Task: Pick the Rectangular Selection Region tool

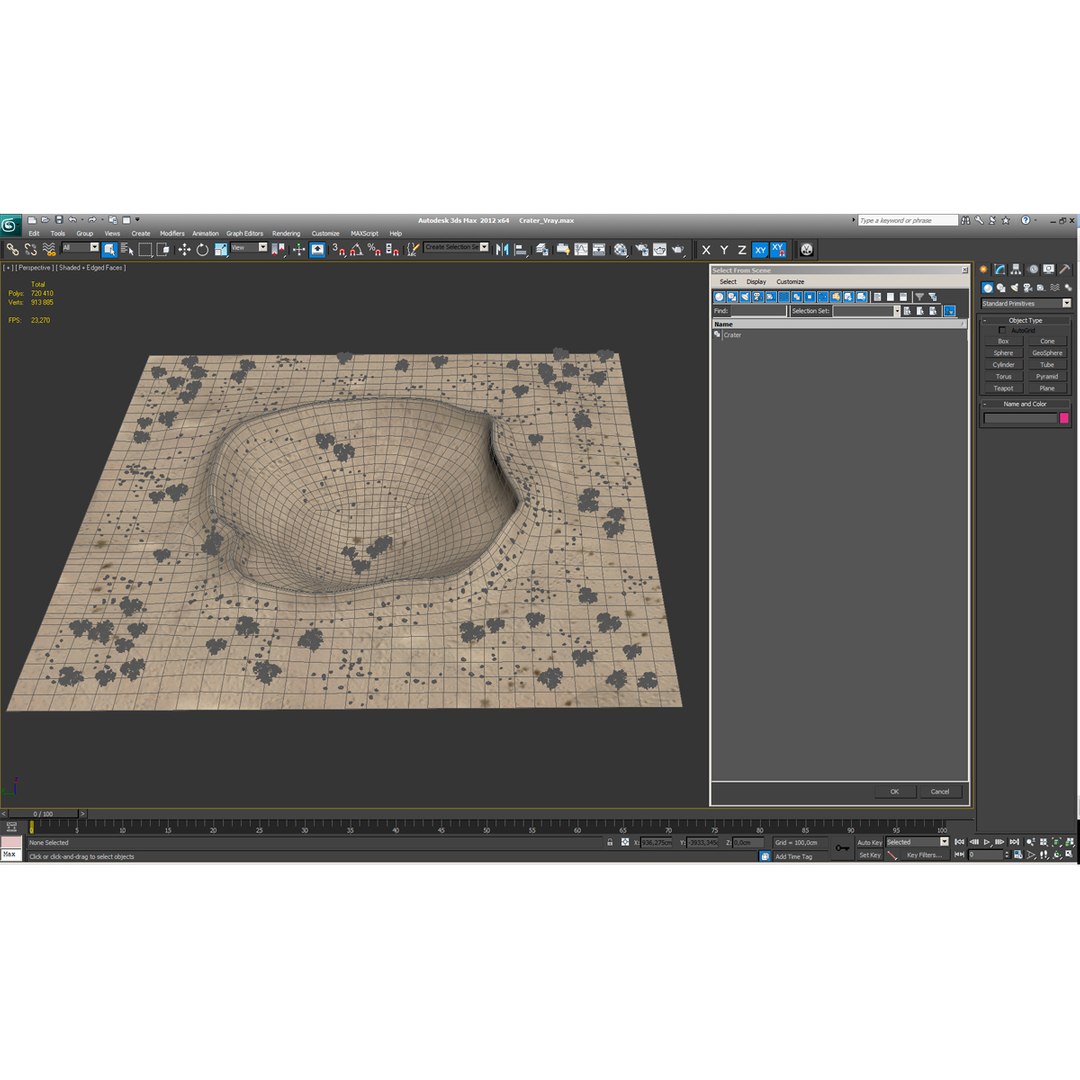Action: coord(145,249)
